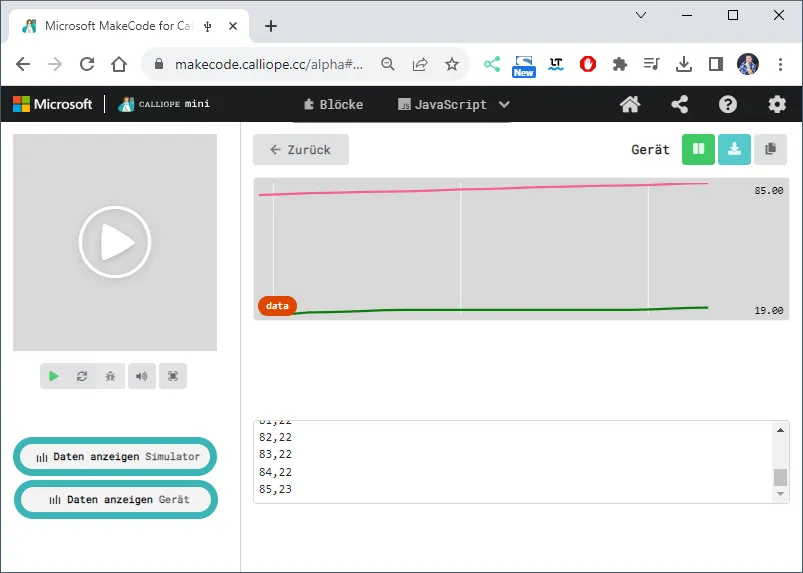Switch to the Blöcke editor tab
This screenshot has width=803, height=573.
pos(333,104)
